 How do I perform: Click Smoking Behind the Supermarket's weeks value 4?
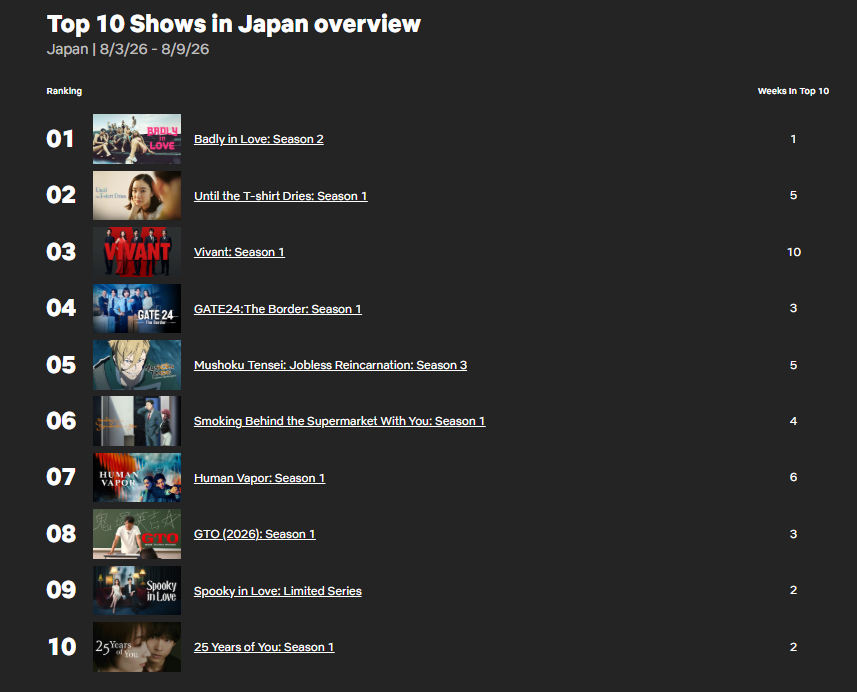pos(793,421)
